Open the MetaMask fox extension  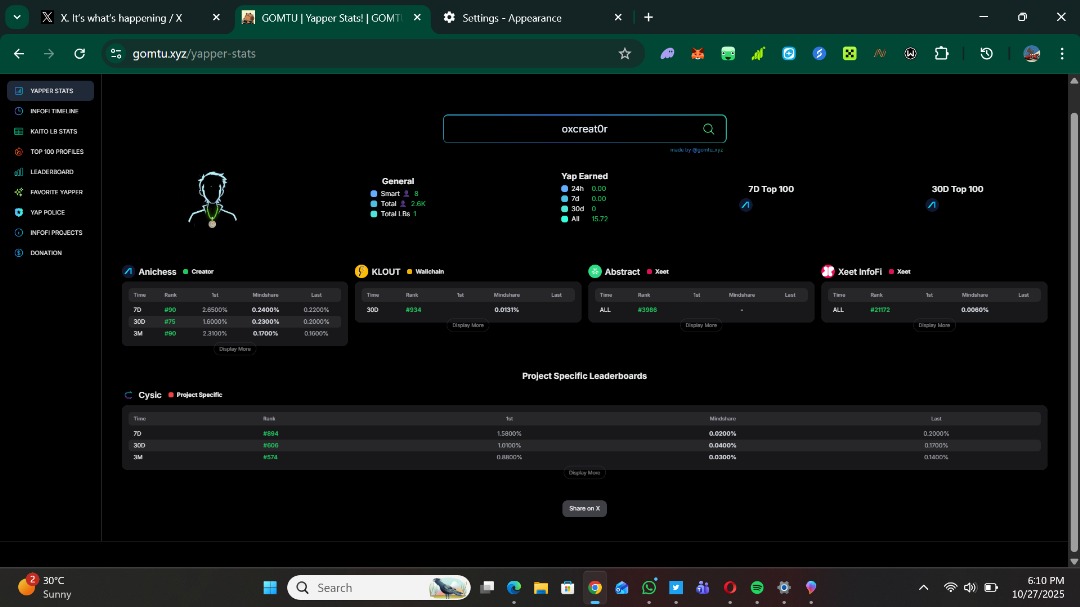[698, 54]
